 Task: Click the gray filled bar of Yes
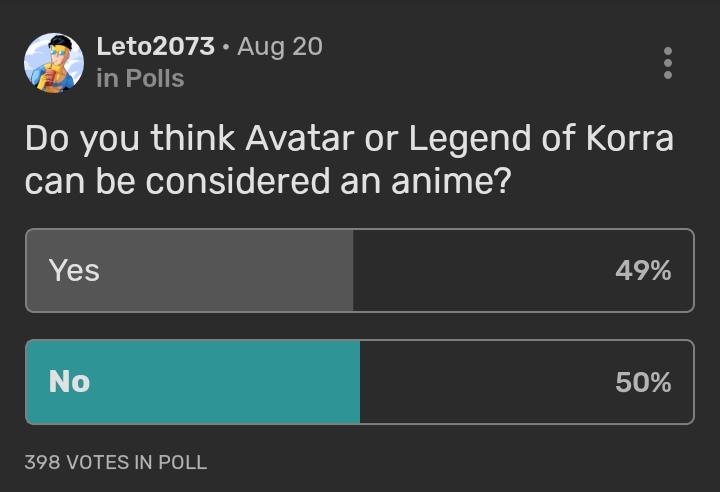click(220, 270)
